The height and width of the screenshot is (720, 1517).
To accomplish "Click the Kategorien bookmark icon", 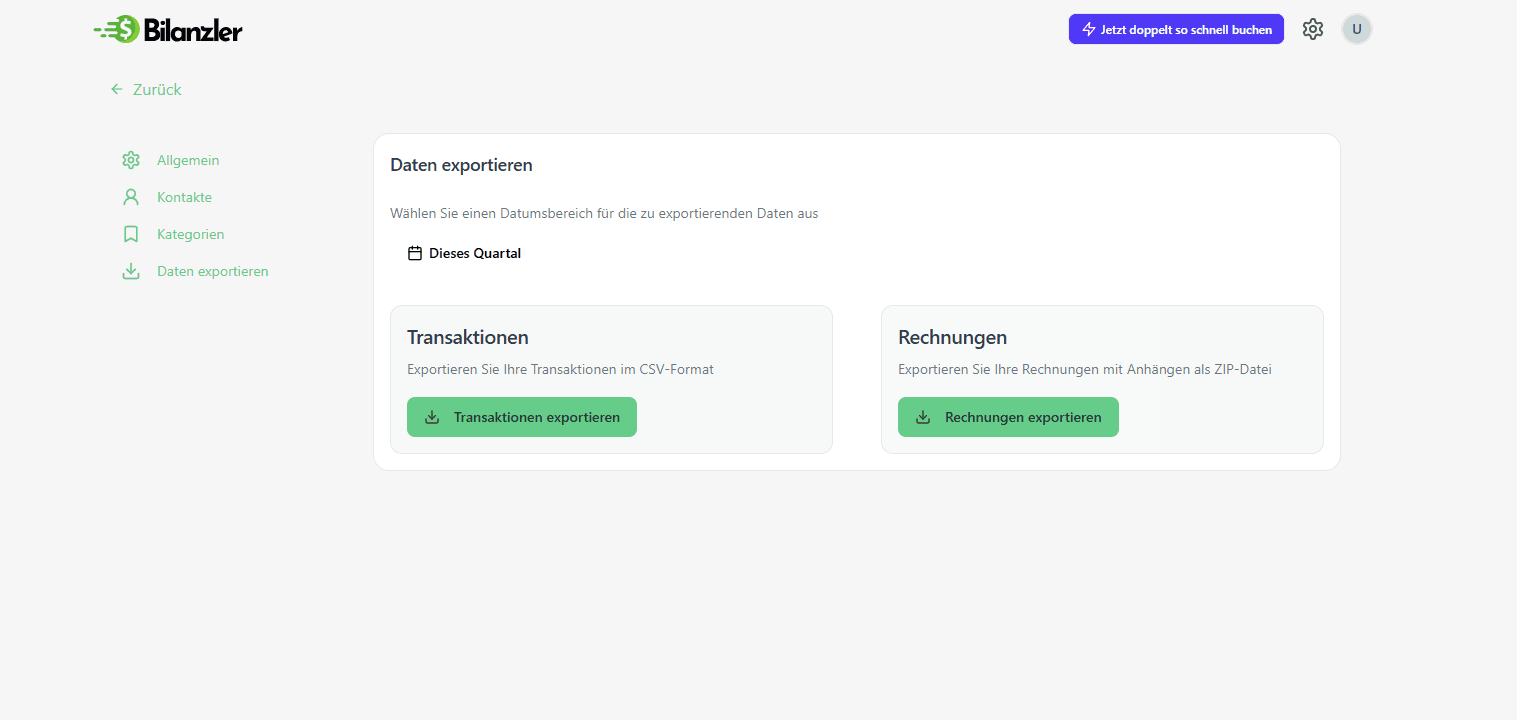I will pos(131,234).
